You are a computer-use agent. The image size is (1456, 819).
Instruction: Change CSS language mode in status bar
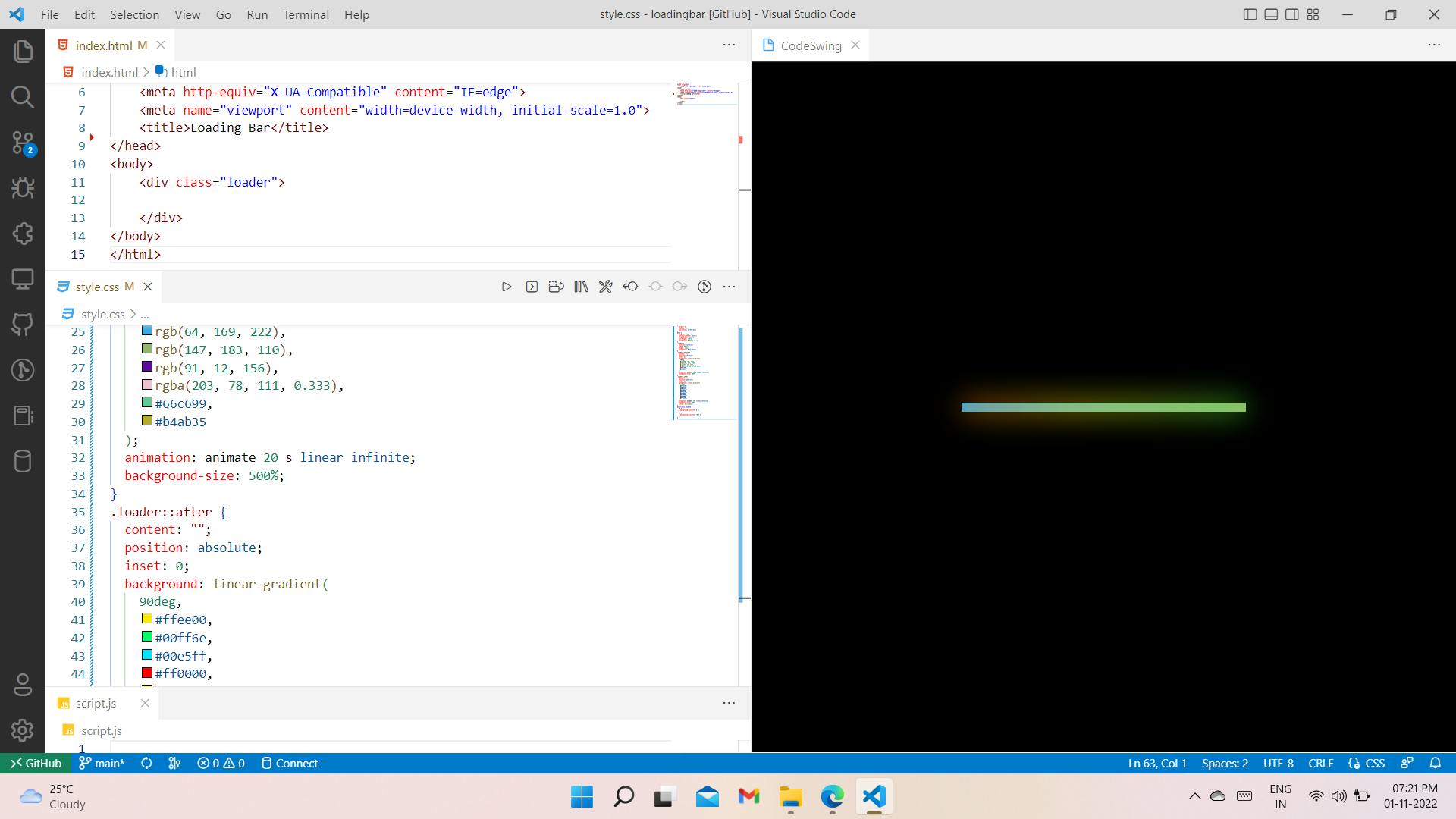coord(1367,764)
